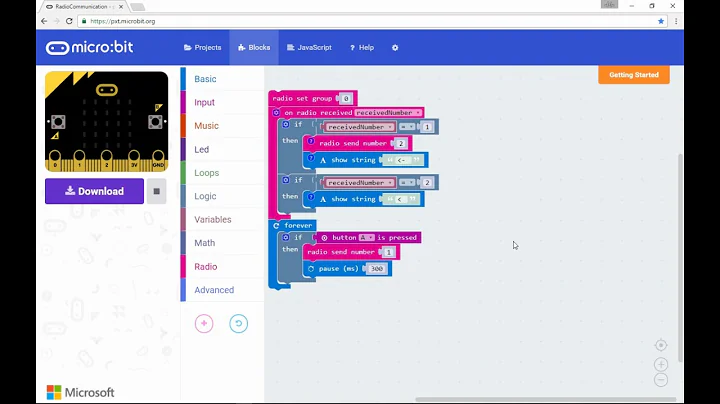720x404 pixels.
Task: Select the forever block
Action: [x=298, y=225]
